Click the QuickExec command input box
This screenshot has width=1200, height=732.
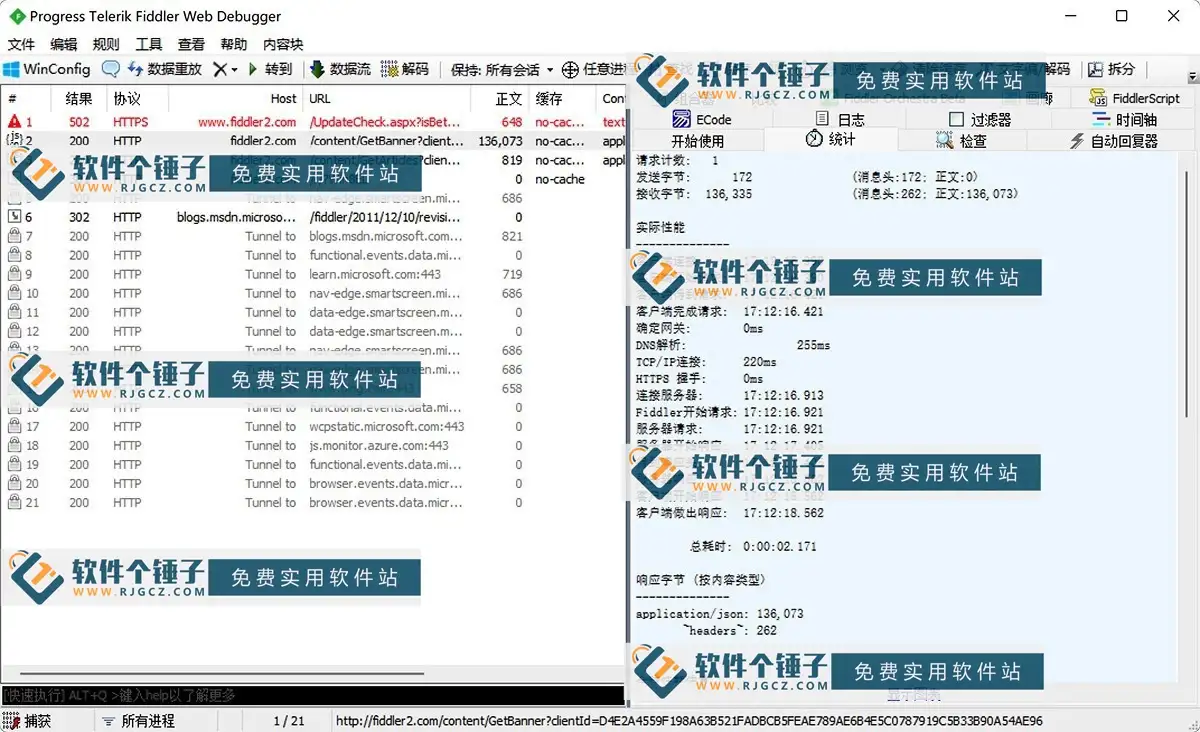[312, 695]
